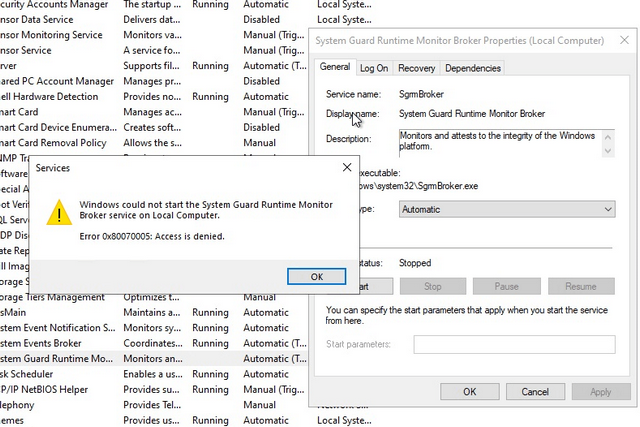Click Disabled startup type of Sensor Data Service
The image size is (640, 427).
(262, 20)
